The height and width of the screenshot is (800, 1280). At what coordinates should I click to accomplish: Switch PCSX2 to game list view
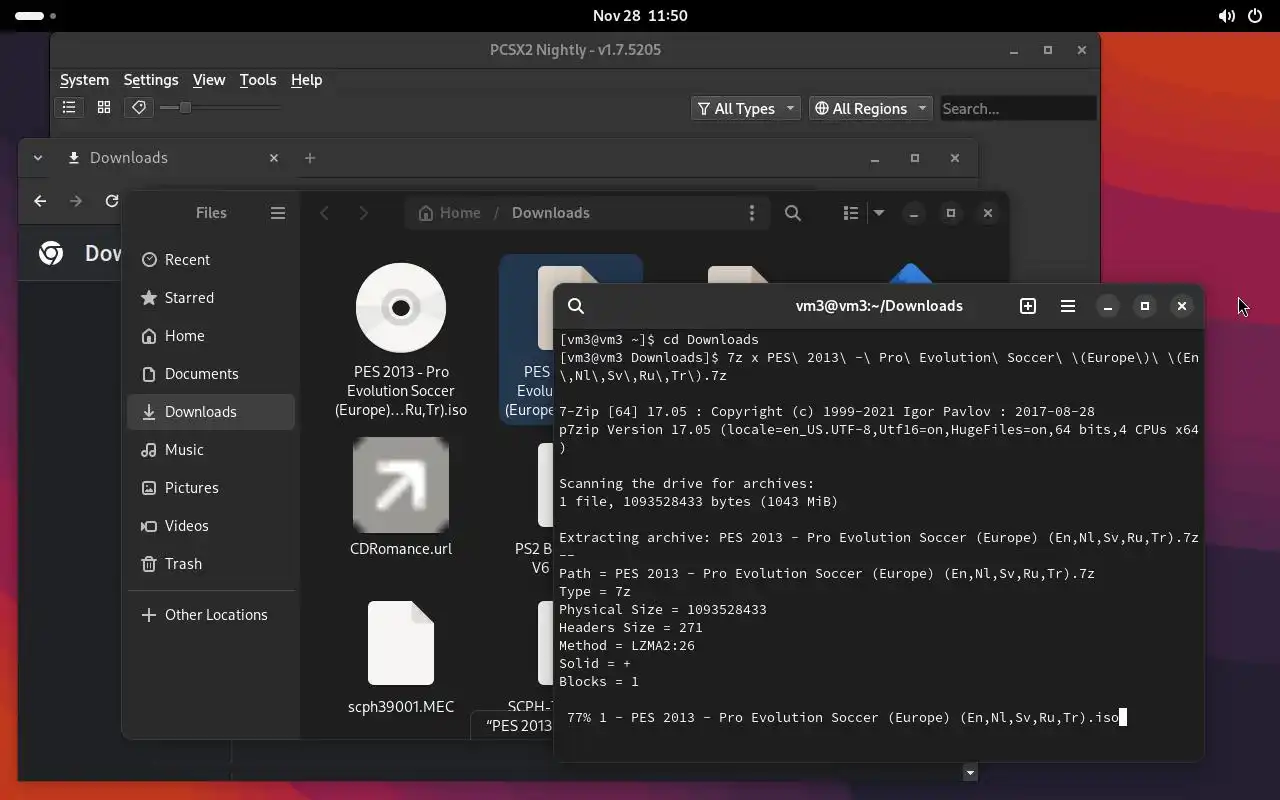point(69,108)
